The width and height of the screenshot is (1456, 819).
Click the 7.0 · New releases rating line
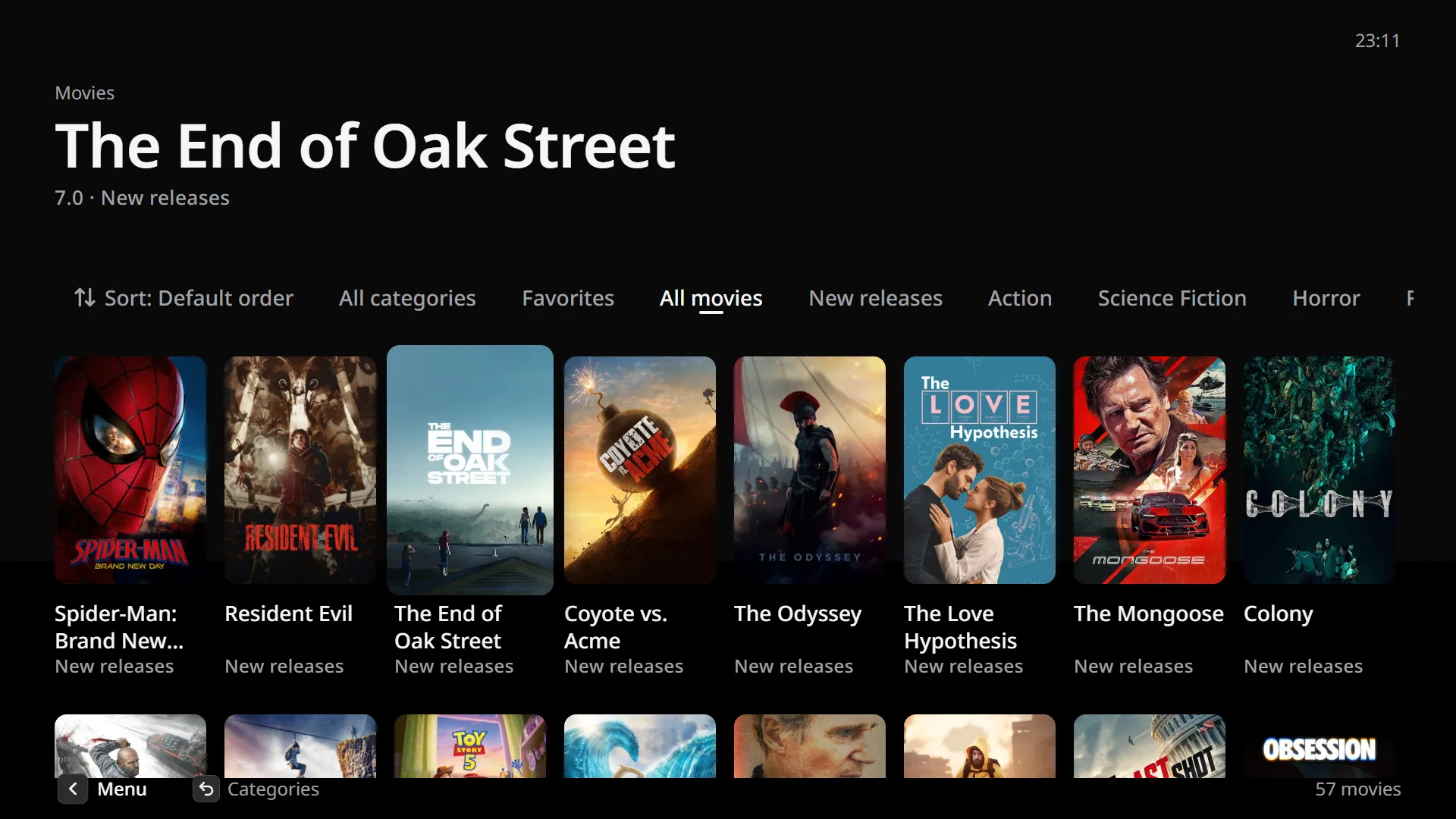(142, 198)
